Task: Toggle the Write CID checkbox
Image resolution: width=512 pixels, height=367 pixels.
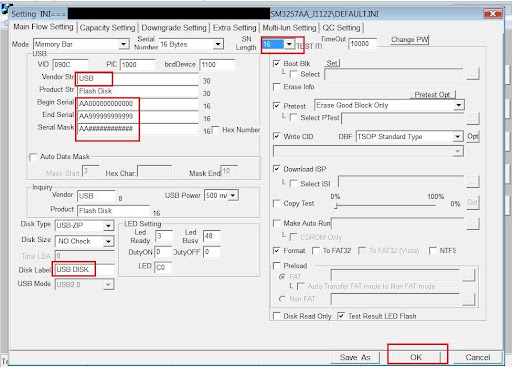Action: point(276,136)
